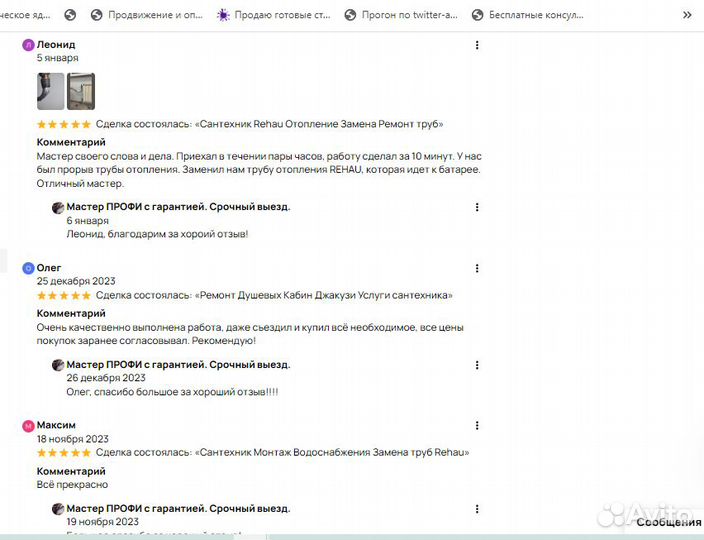704x540 pixels.
Task: Expand the hidden bookmarks overflow chevron
Action: pos(686,15)
